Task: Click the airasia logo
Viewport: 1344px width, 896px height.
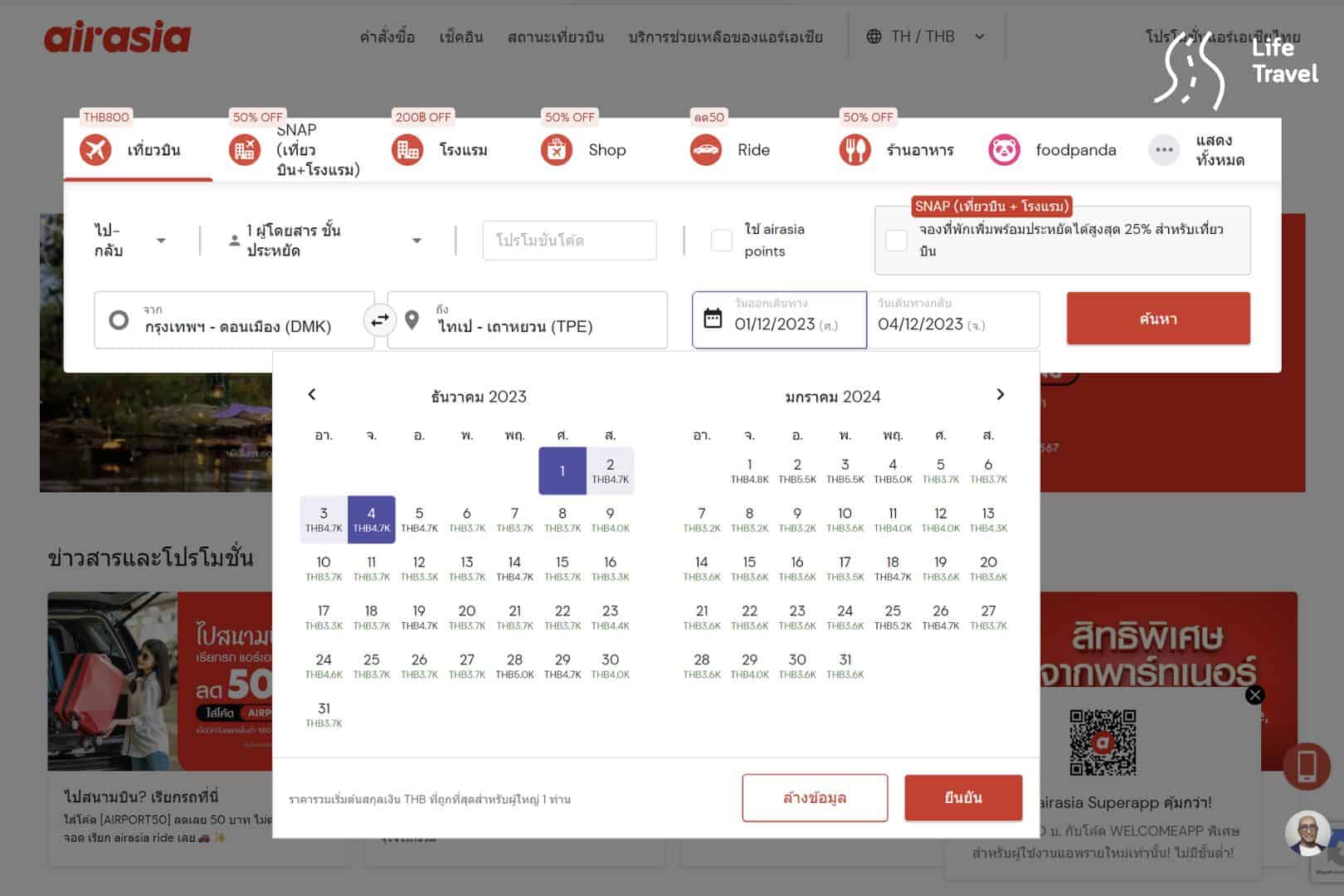Action: [x=117, y=37]
